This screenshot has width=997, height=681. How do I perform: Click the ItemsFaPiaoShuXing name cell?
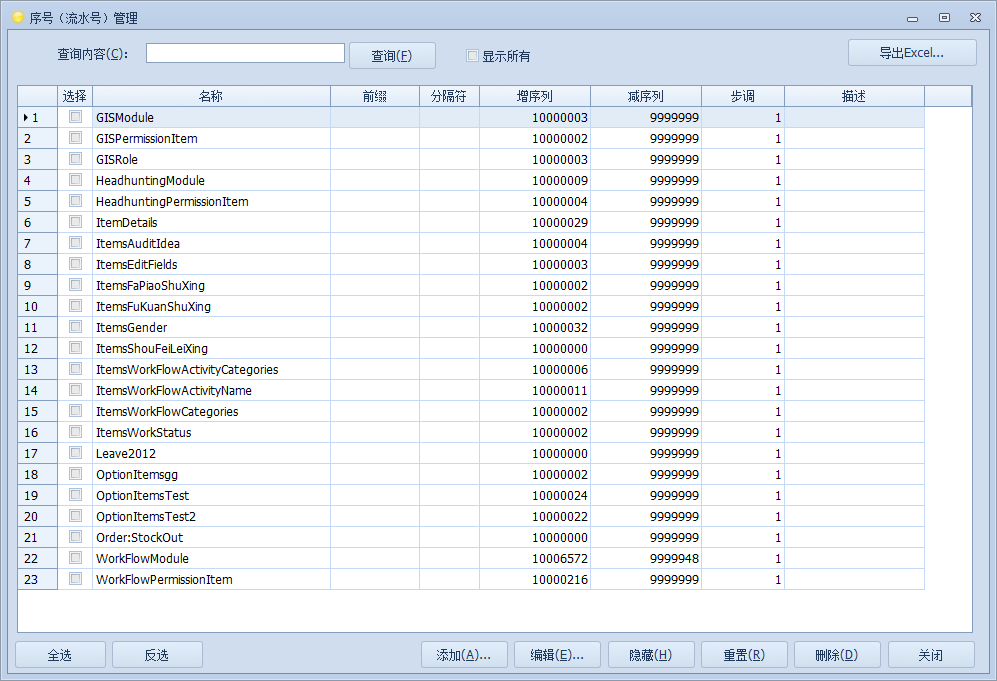click(x=211, y=285)
